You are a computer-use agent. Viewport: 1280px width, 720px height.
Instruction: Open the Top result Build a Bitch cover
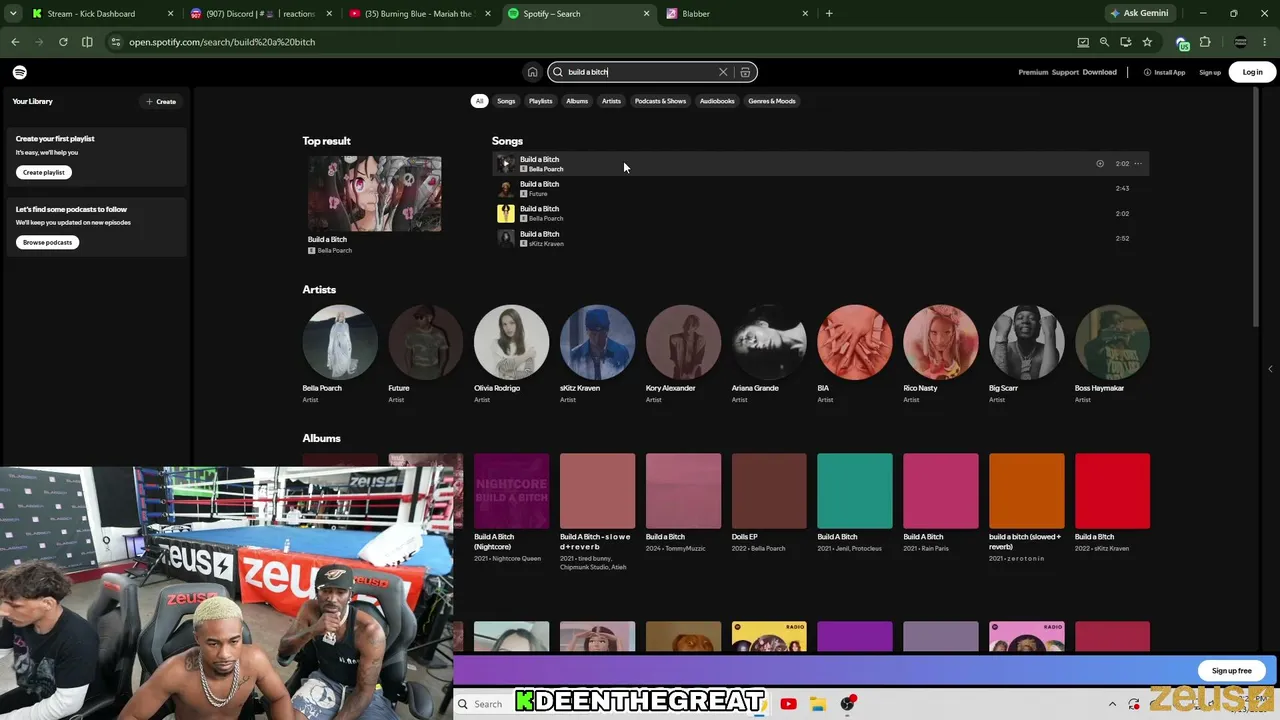(x=374, y=193)
